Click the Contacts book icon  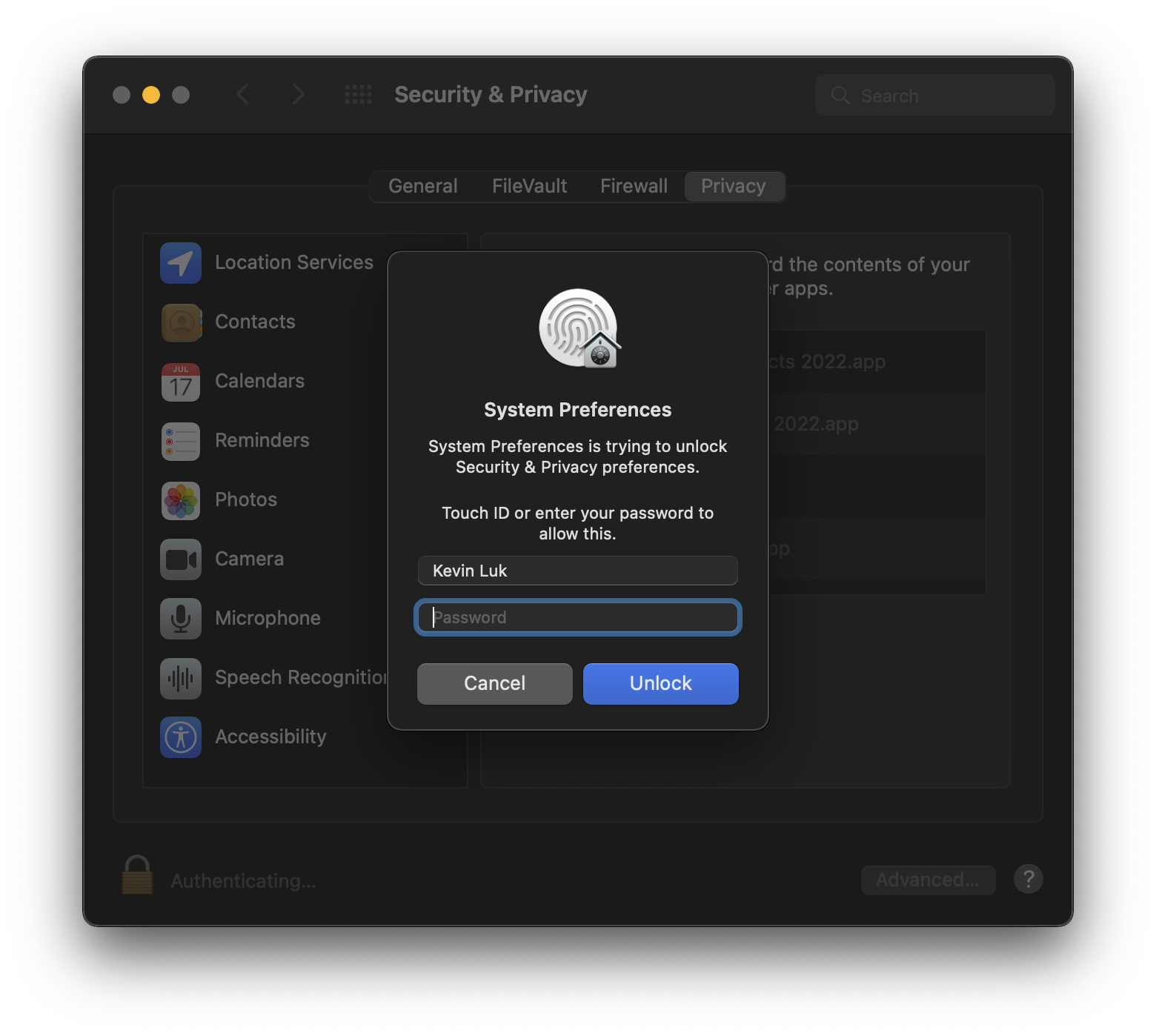[x=181, y=322]
